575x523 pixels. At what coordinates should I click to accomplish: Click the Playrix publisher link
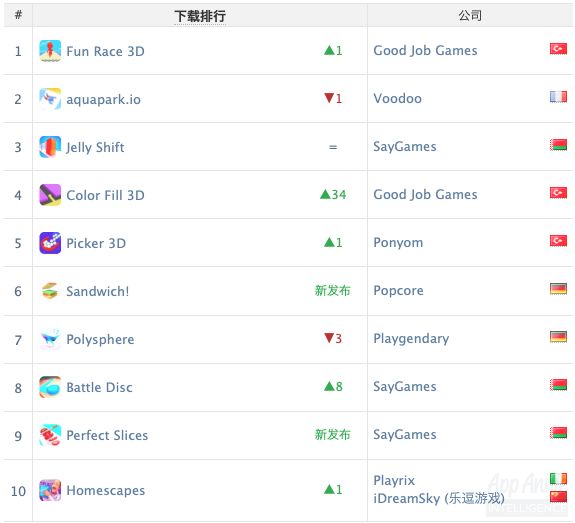pyautogui.click(x=394, y=481)
